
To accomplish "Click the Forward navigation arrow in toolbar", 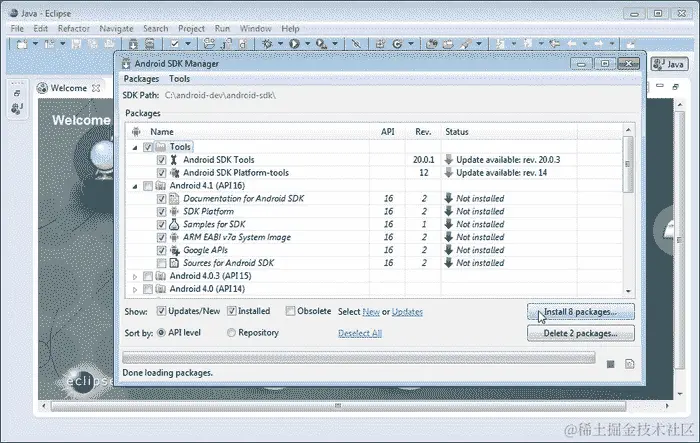I will pos(599,44).
